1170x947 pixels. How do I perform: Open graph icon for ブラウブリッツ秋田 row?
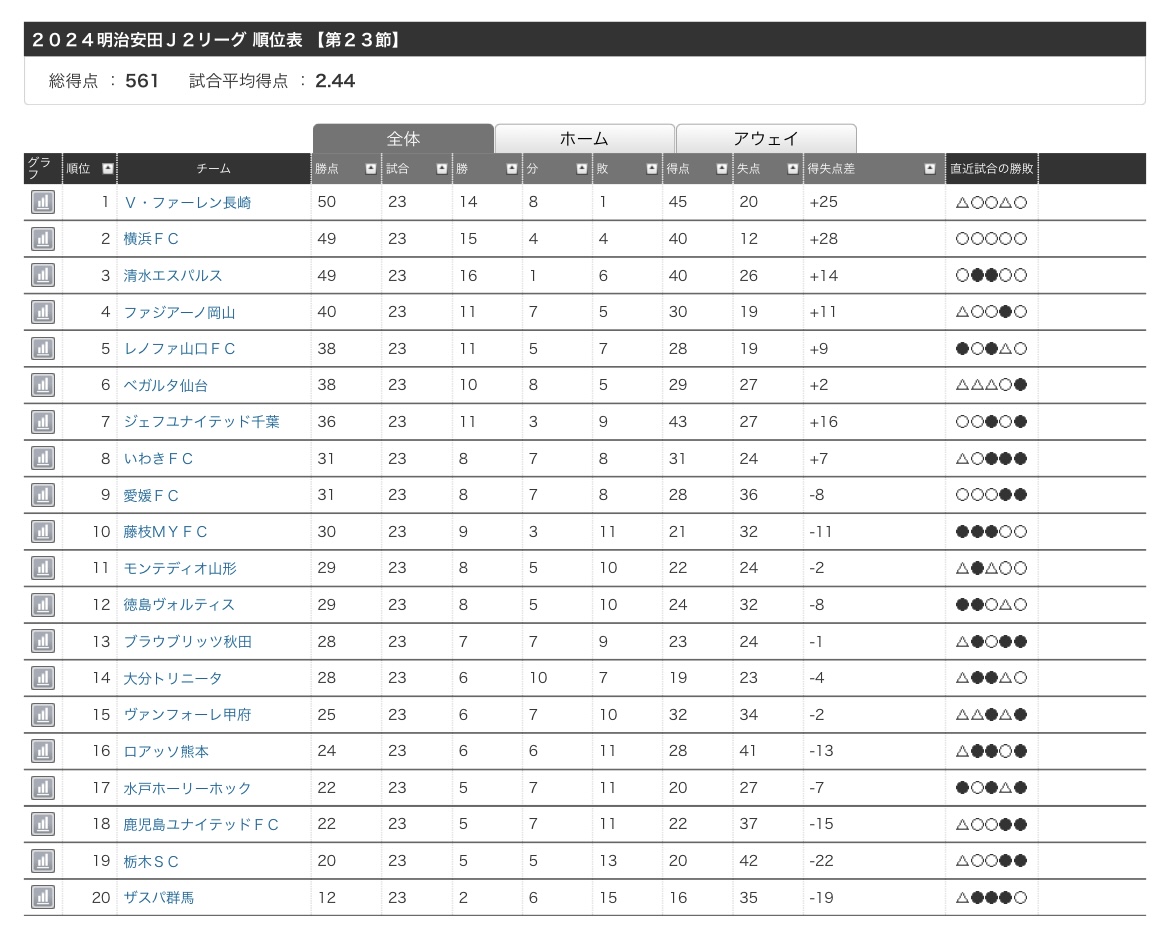pos(43,641)
